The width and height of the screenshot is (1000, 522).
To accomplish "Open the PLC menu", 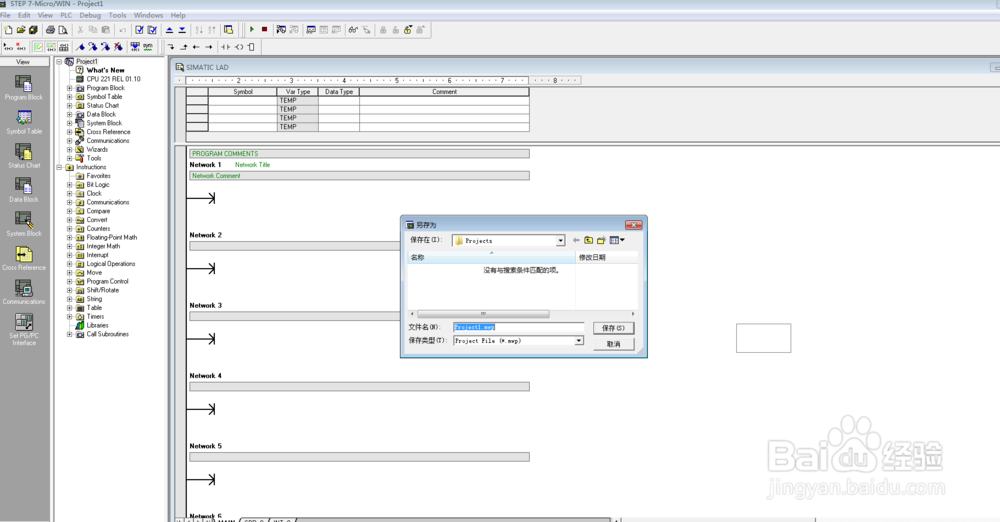I will pos(66,15).
